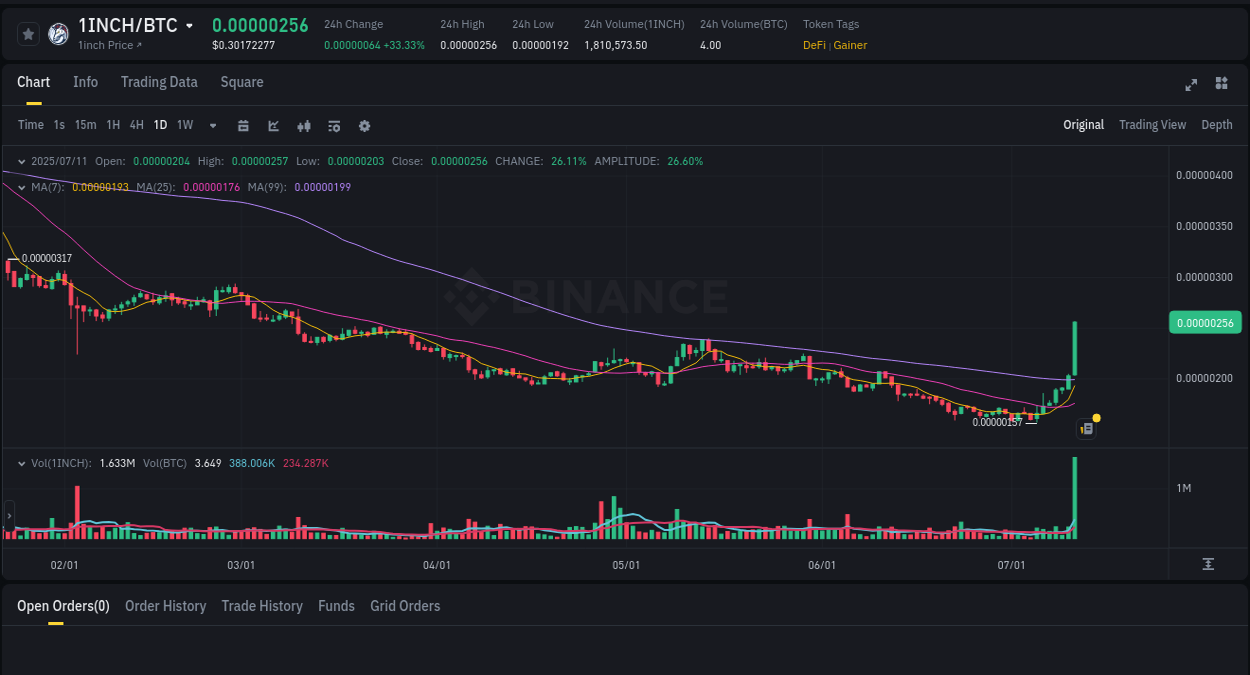This screenshot has width=1250, height=675.
Task: Switch to the Depth chart
Action: pyautogui.click(x=1217, y=125)
